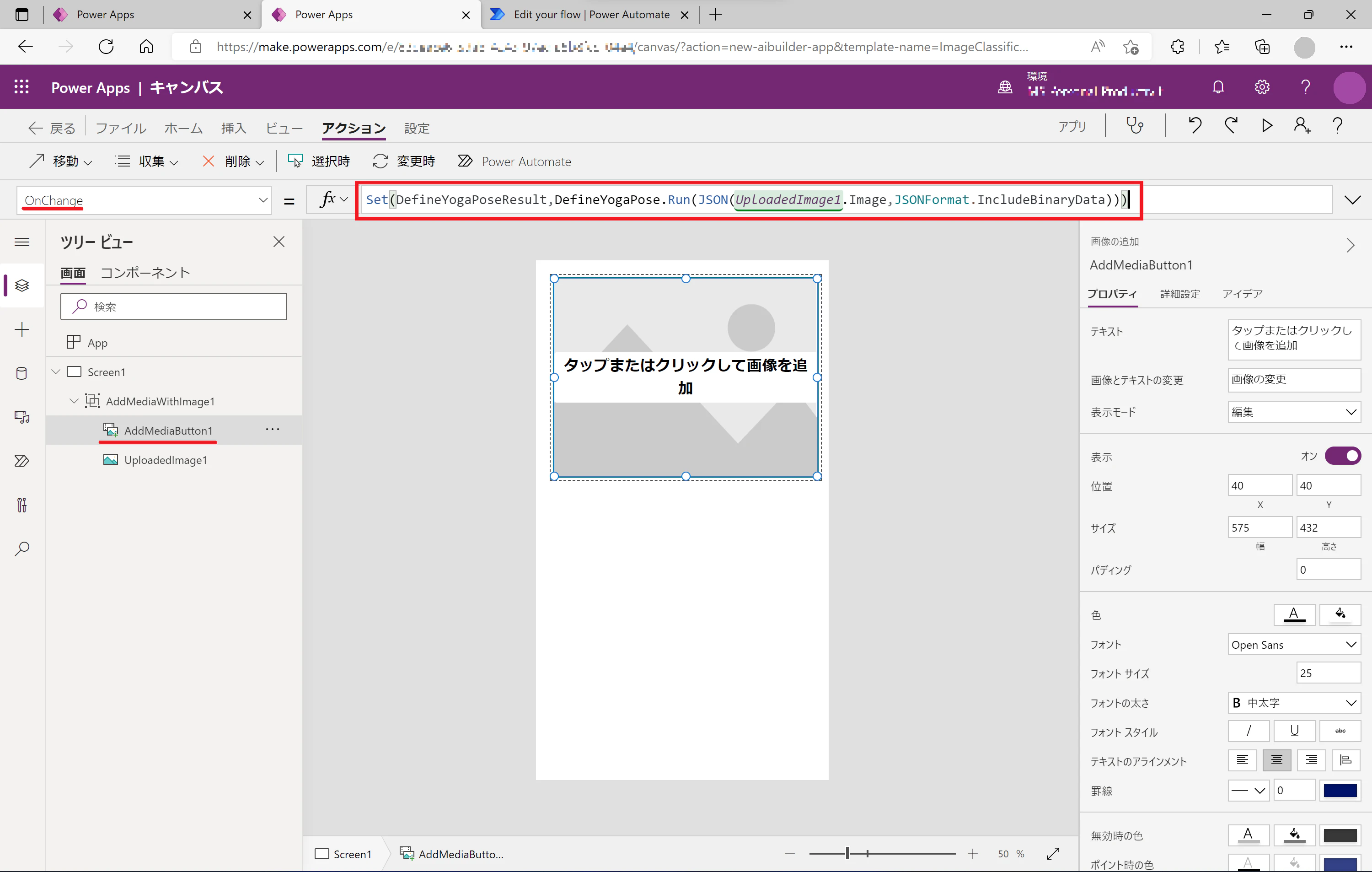Preview the app with play button
This screenshot has width=1372, height=872.
(1267, 126)
